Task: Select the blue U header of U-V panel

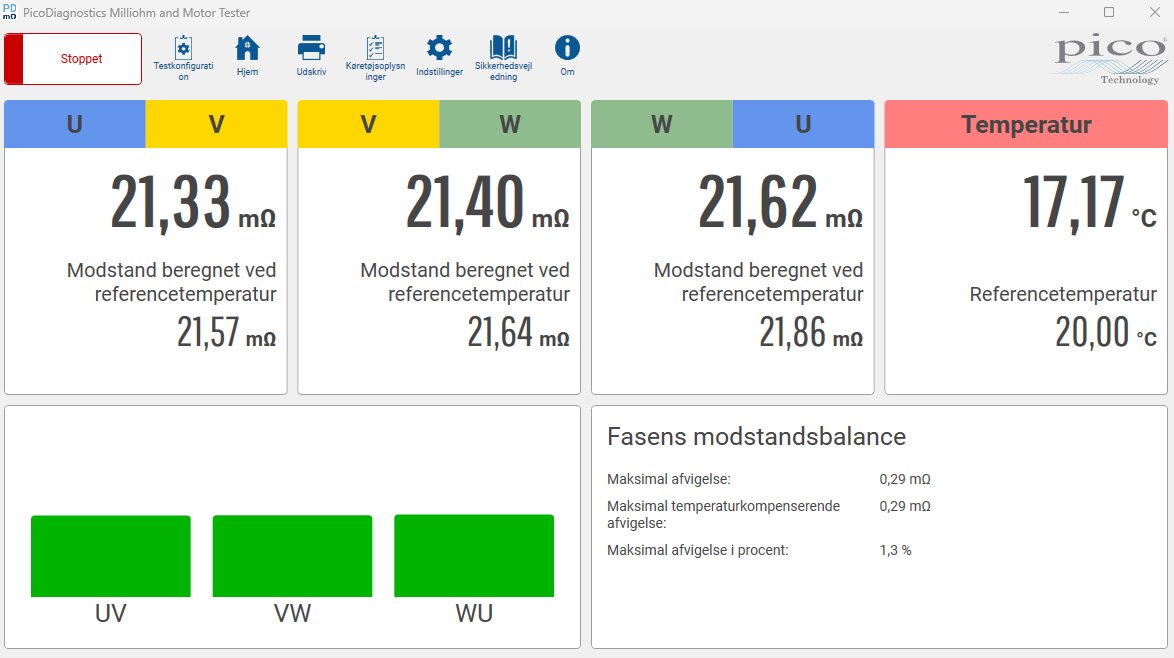Action: click(x=75, y=124)
